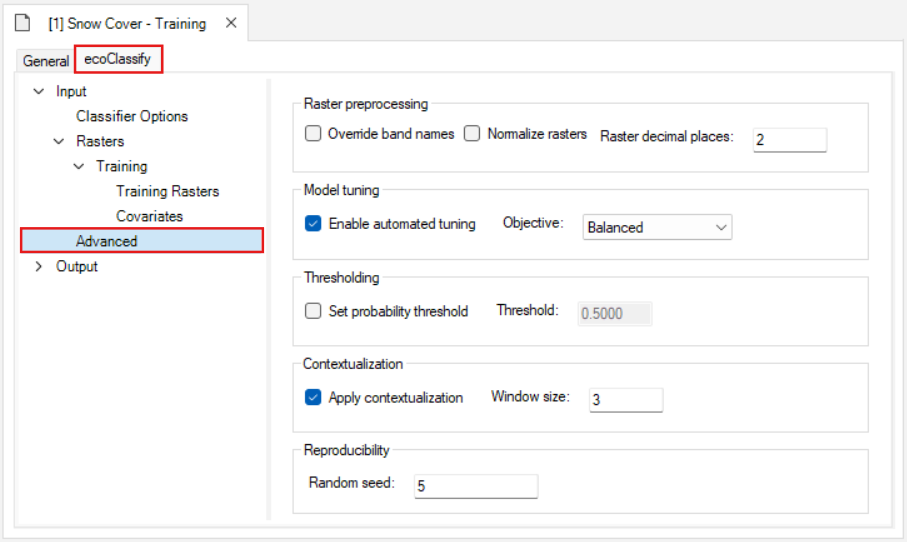Enable Override band names checkbox
Screen dimensions: 907x542
click(x=313, y=134)
